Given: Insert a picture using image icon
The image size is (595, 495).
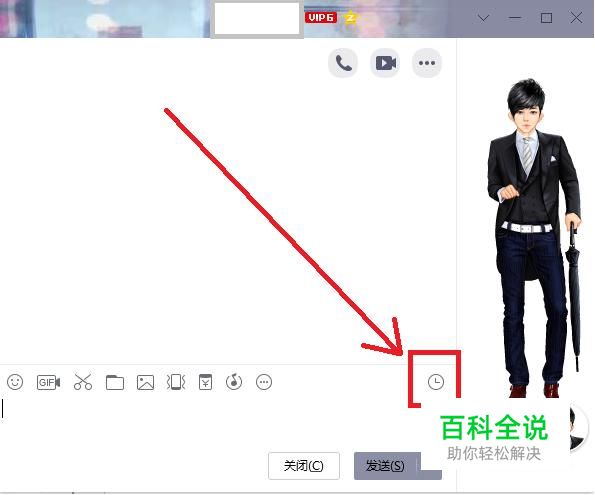Looking at the screenshot, I should click(145, 382).
